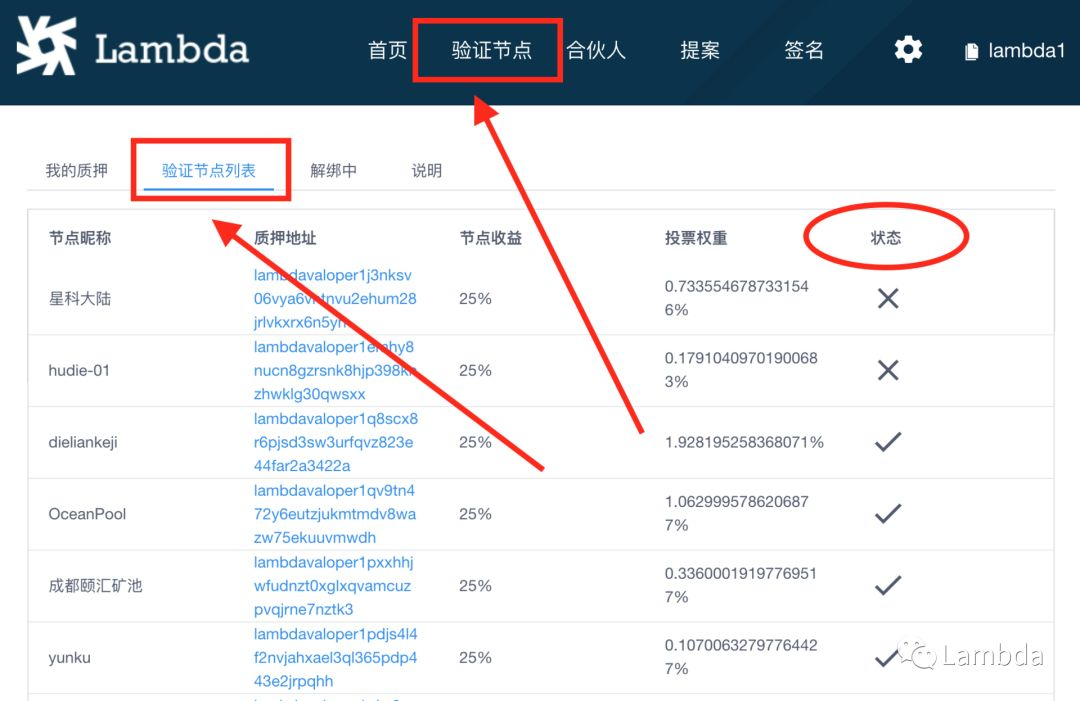
Task: Click voting weight 0.33600019197769517%
Action: (x=740, y=585)
